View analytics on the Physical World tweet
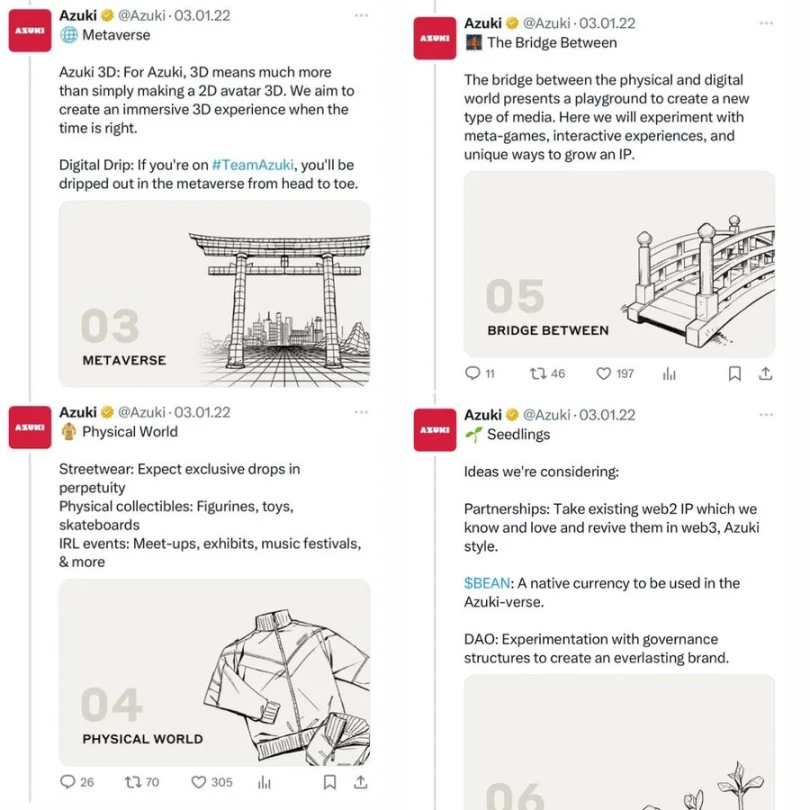 [263, 781]
